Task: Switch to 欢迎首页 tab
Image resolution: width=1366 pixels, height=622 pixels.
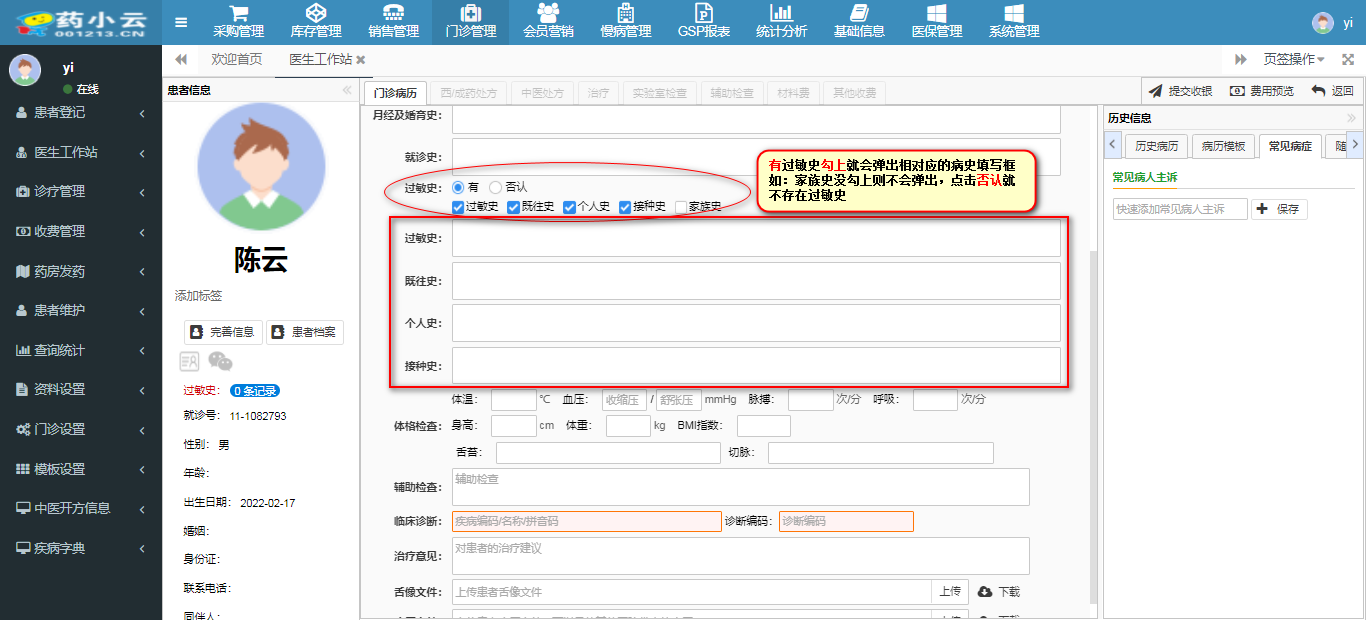Action: (x=237, y=60)
